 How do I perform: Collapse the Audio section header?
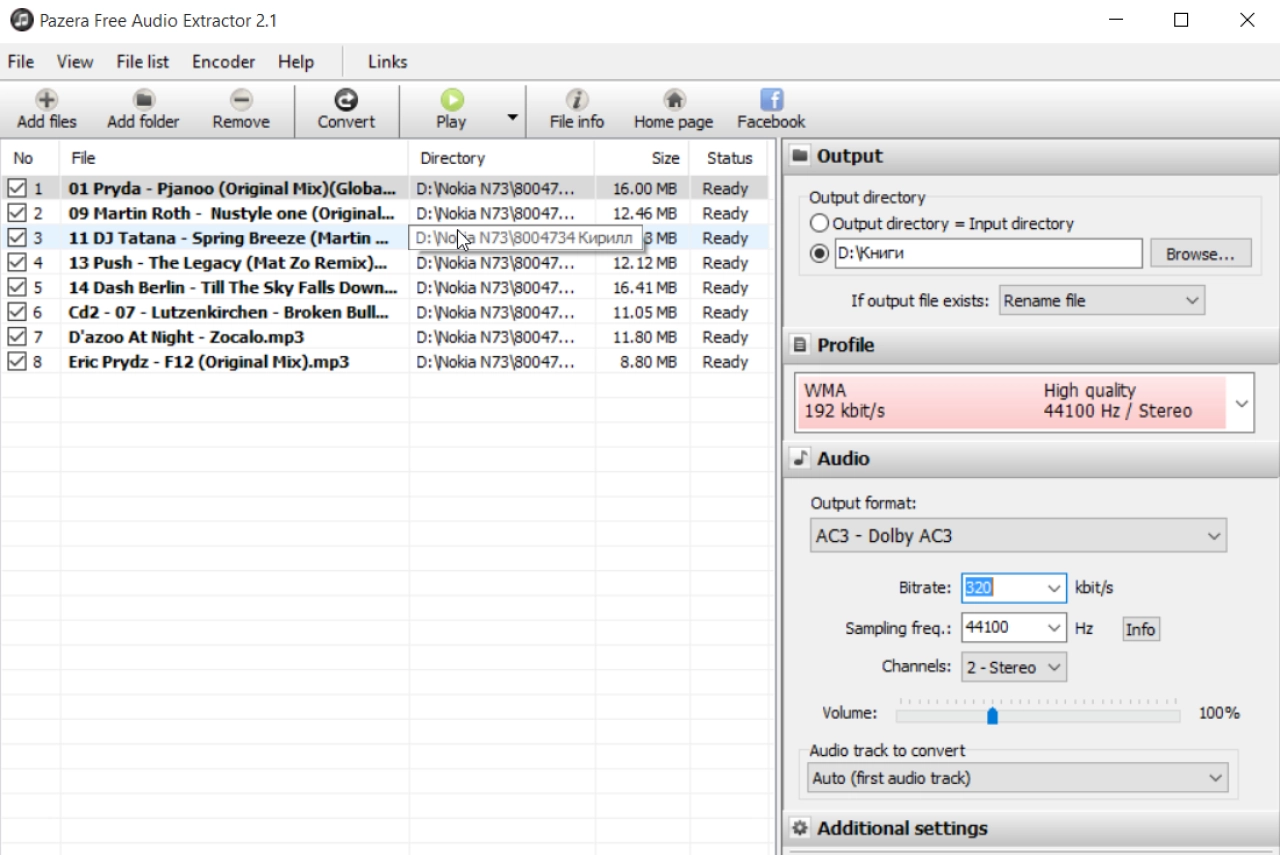[x=1031, y=458]
